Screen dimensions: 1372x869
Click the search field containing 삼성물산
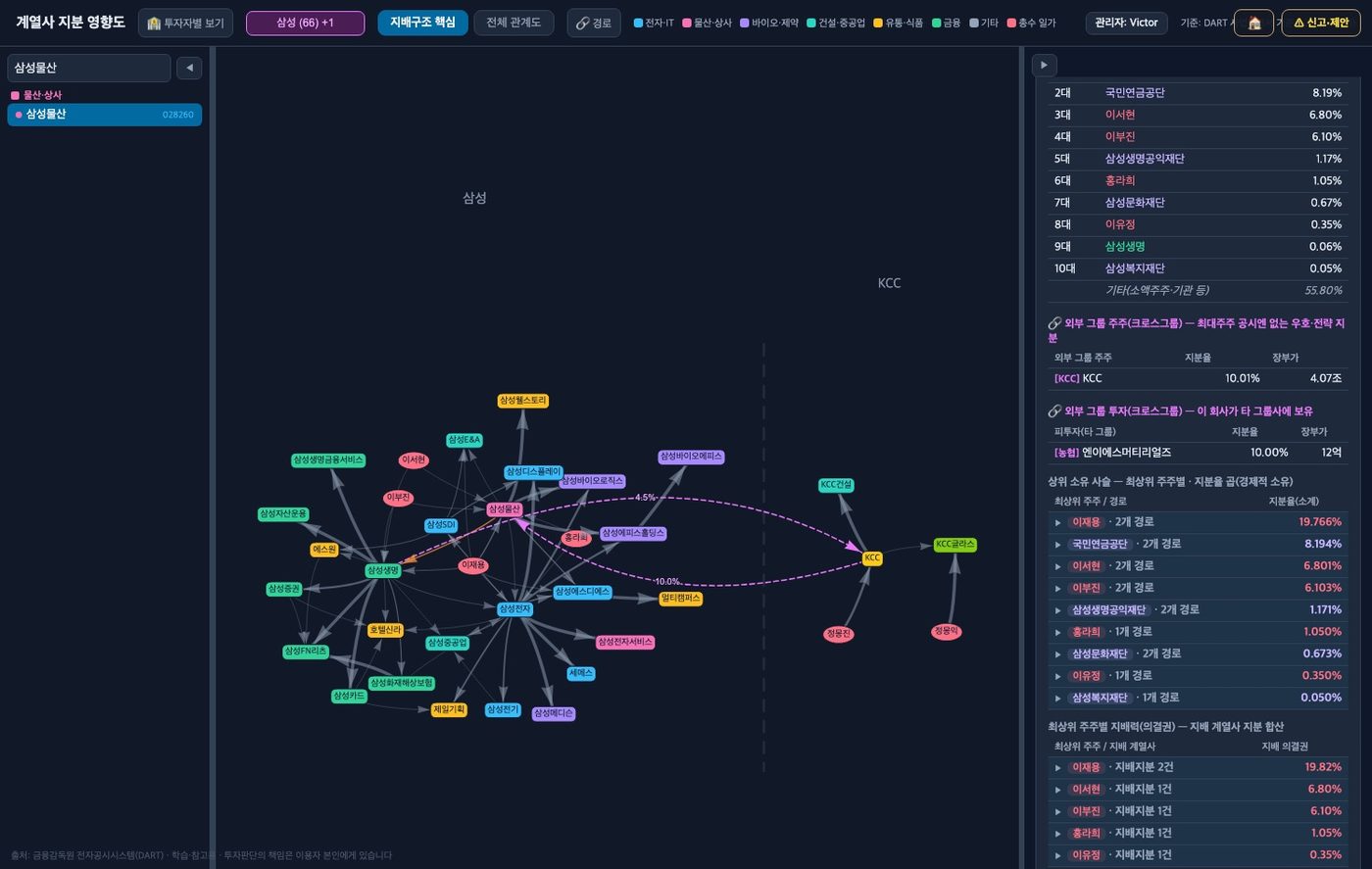[89, 68]
